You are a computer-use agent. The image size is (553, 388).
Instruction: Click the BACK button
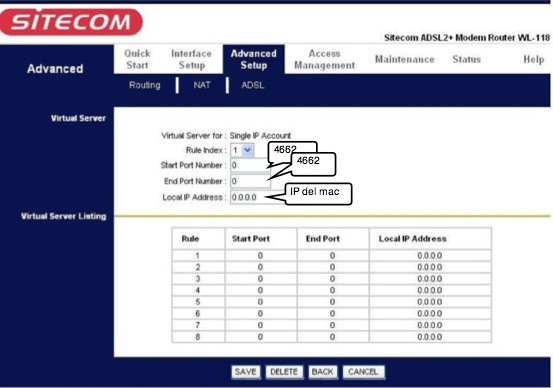click(x=322, y=372)
